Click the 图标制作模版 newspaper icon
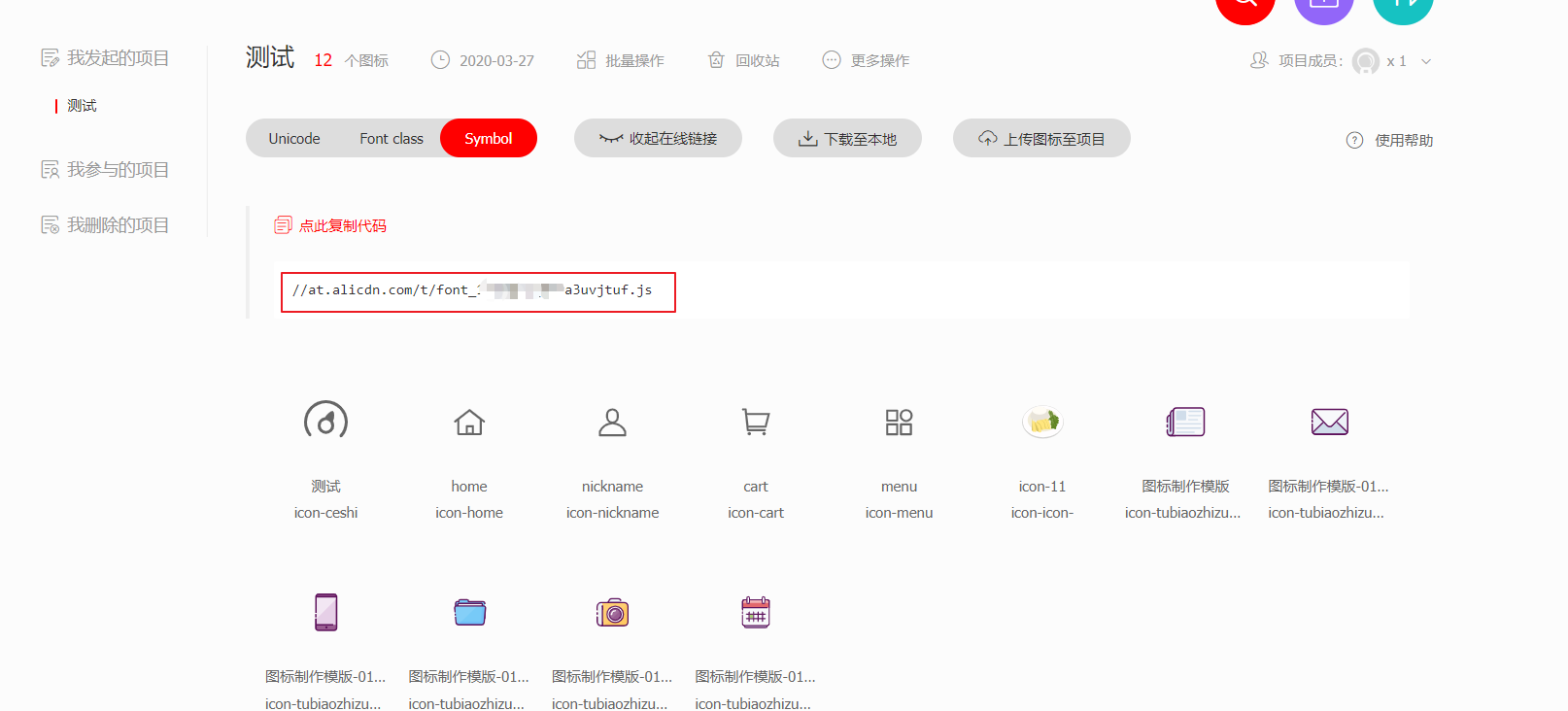This screenshot has height=711, width=1568. (1185, 422)
